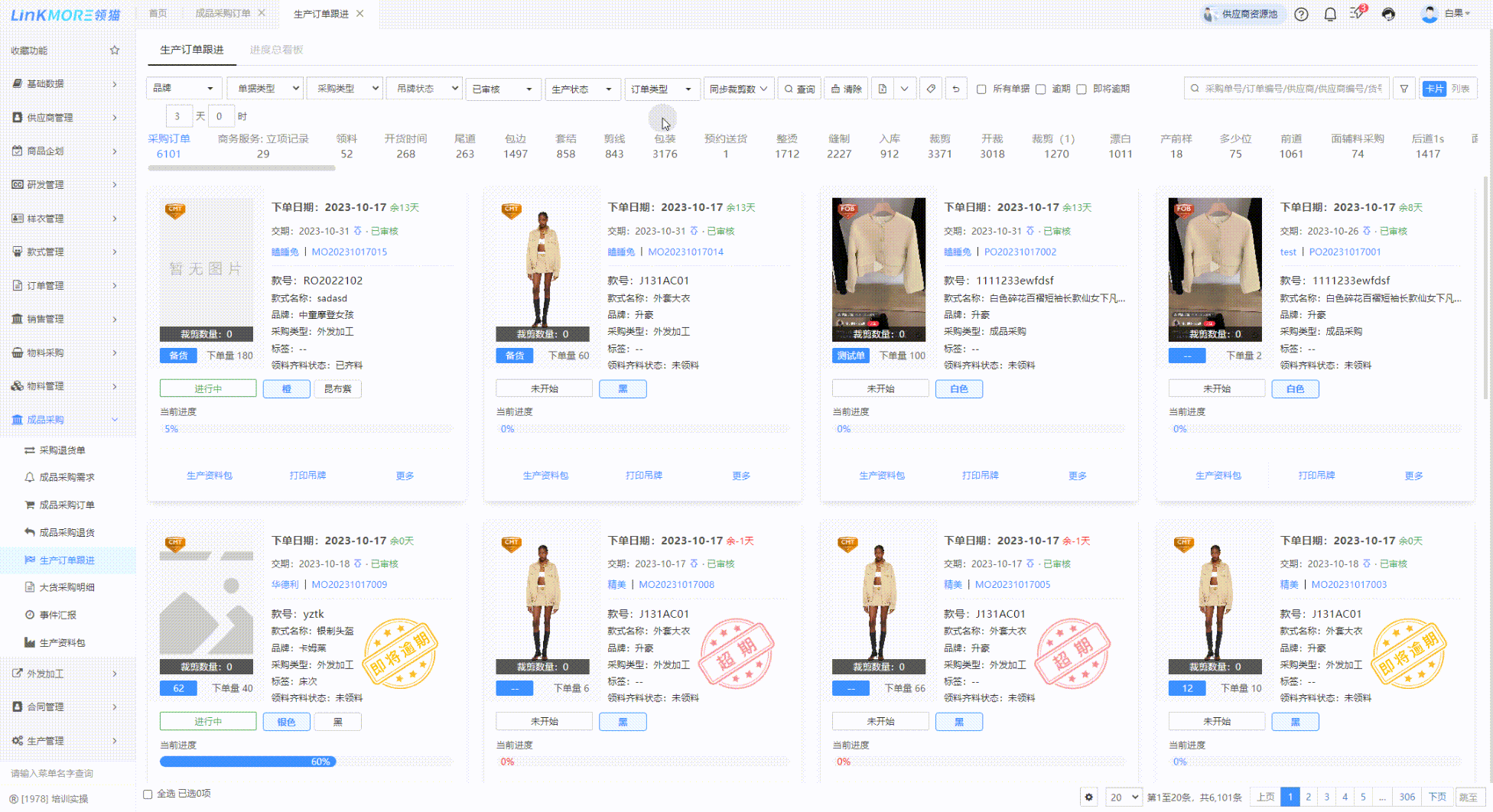Open 生产资料包 in sidebar
The image size is (1493, 812).
coord(62,643)
